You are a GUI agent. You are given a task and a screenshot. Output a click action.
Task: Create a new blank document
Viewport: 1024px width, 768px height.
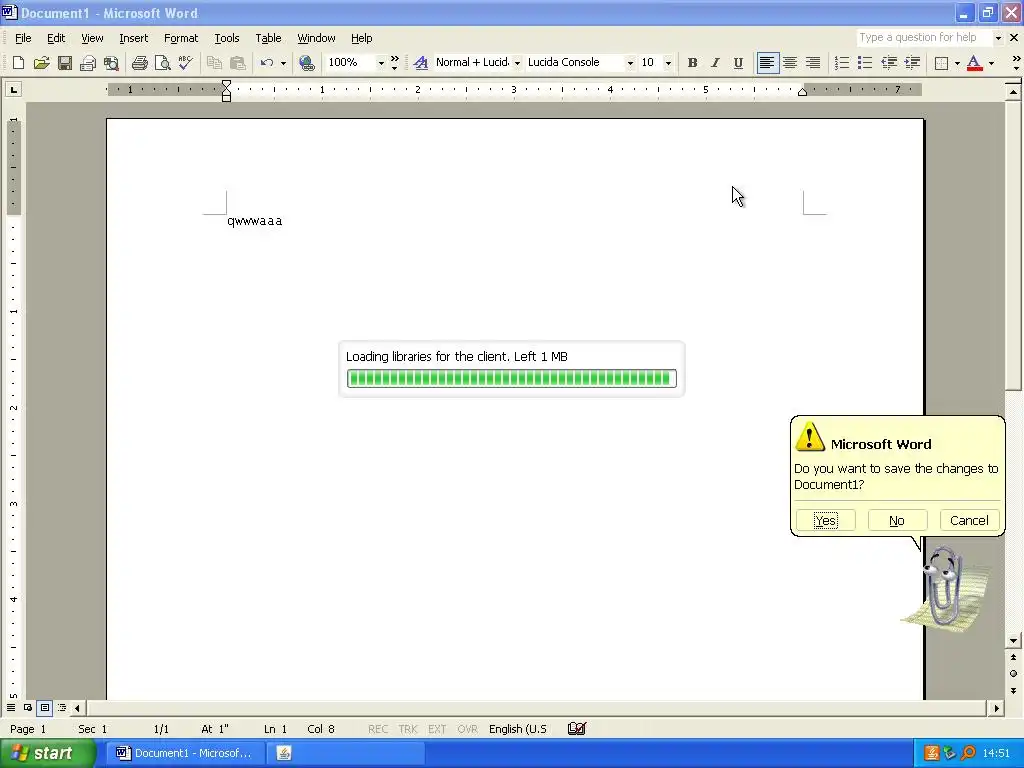tap(18, 63)
